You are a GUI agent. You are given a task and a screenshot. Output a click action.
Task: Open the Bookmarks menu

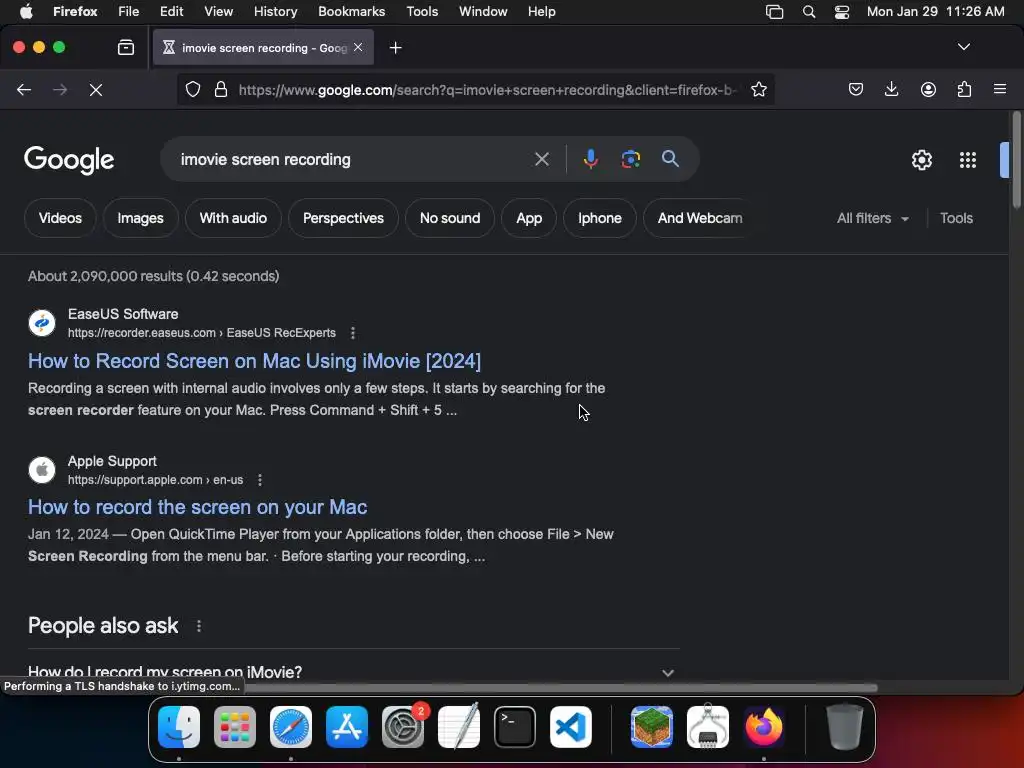click(x=351, y=12)
